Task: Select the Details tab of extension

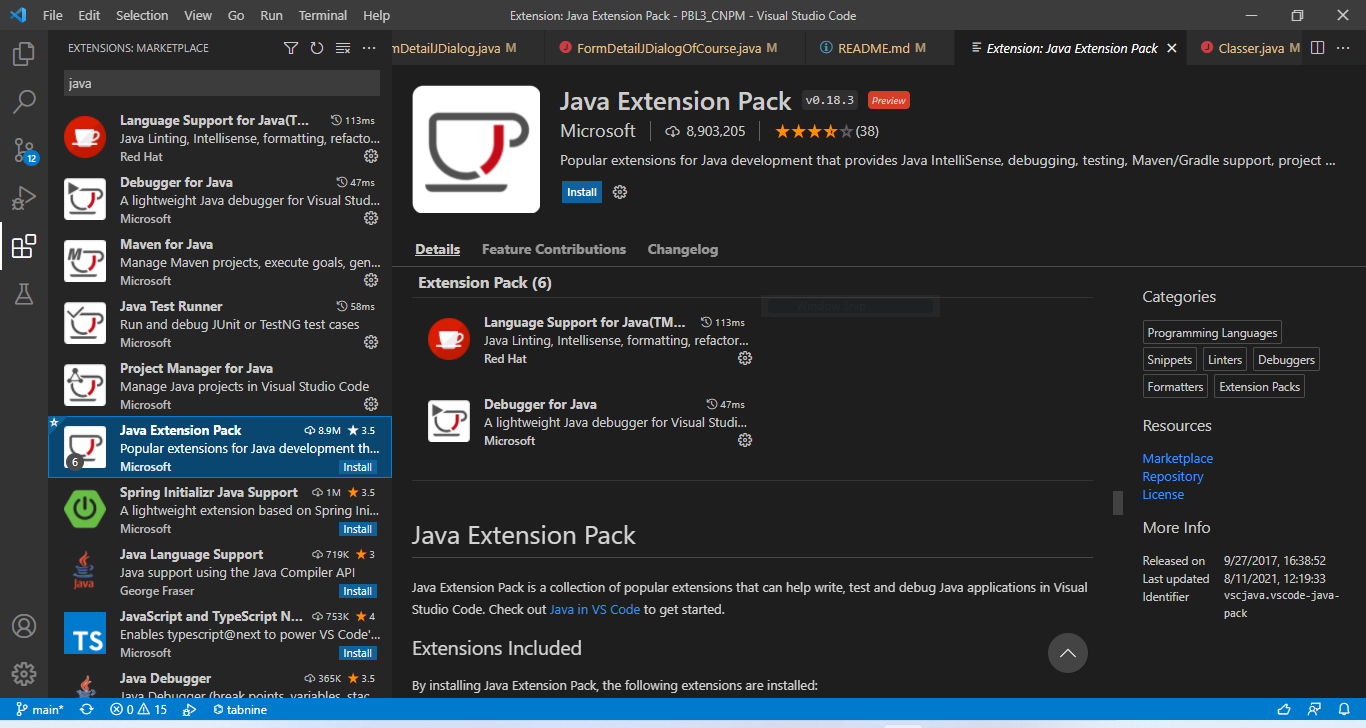Action: coord(438,249)
